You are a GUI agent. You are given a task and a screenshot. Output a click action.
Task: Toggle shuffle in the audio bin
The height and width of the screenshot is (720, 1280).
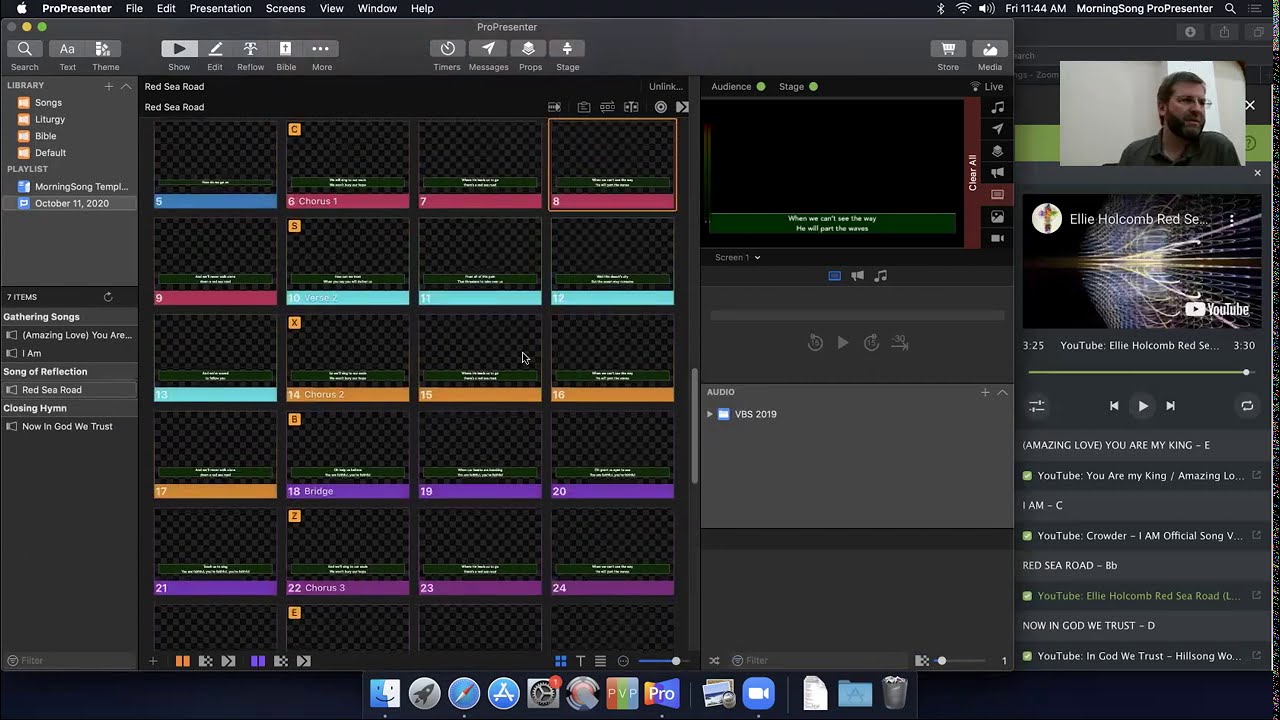pos(714,661)
